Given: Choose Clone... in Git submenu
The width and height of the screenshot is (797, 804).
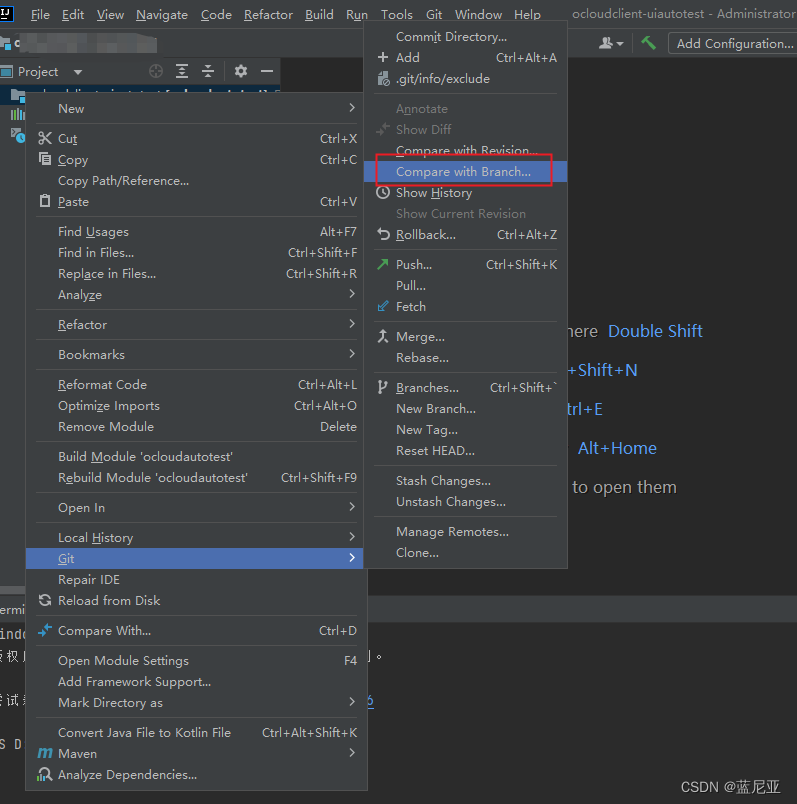Looking at the screenshot, I should coord(465,552).
